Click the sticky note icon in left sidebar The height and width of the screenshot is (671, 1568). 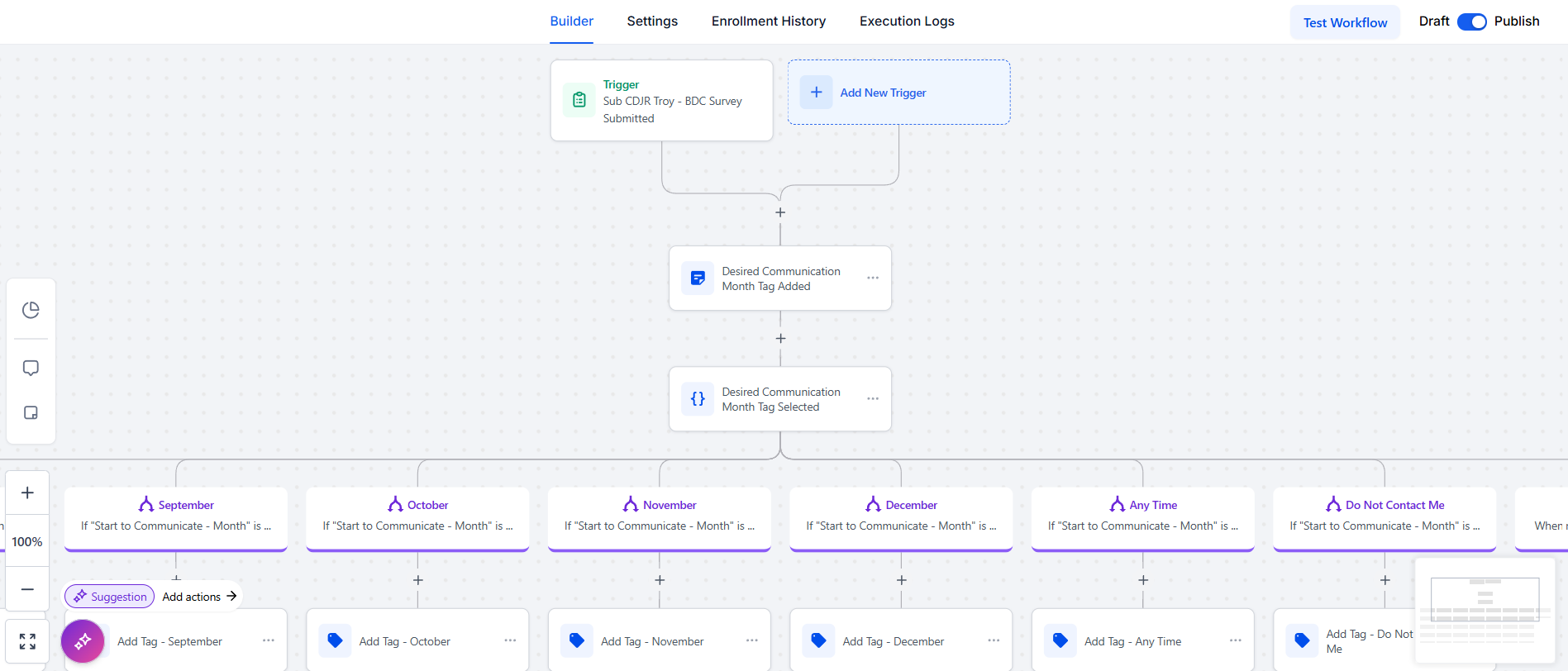tap(31, 412)
